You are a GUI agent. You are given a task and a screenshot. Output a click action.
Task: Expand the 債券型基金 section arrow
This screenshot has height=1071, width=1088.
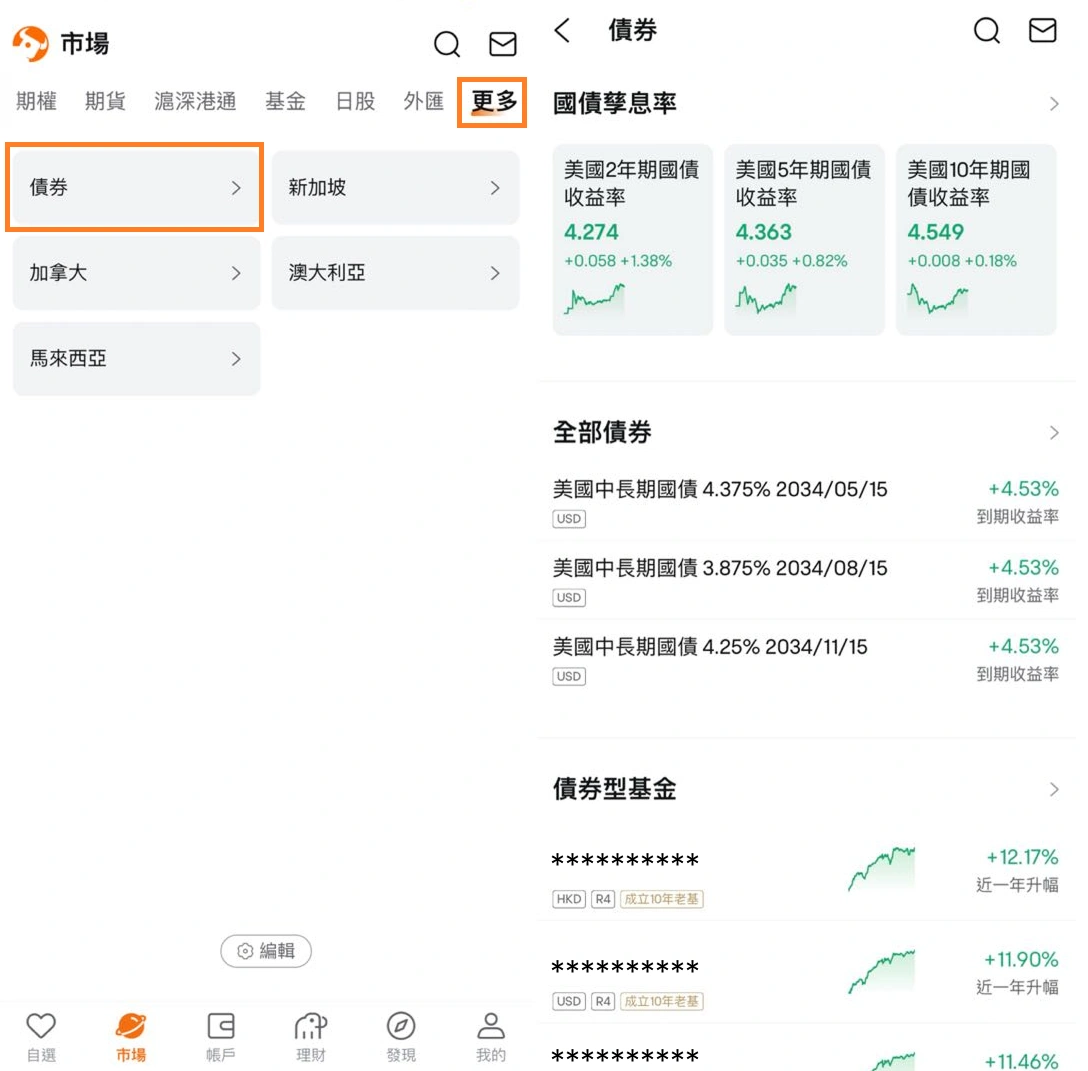[1054, 789]
